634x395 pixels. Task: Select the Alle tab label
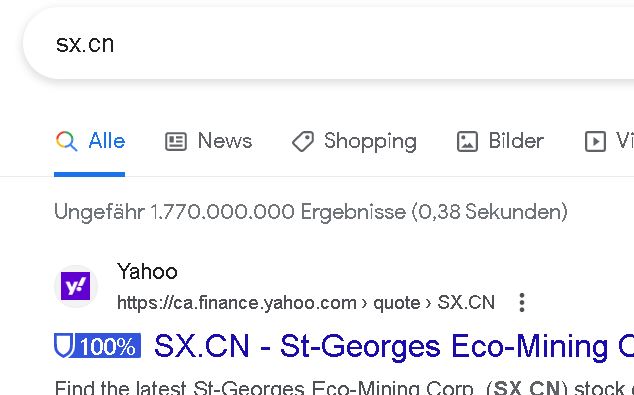click(x=107, y=141)
